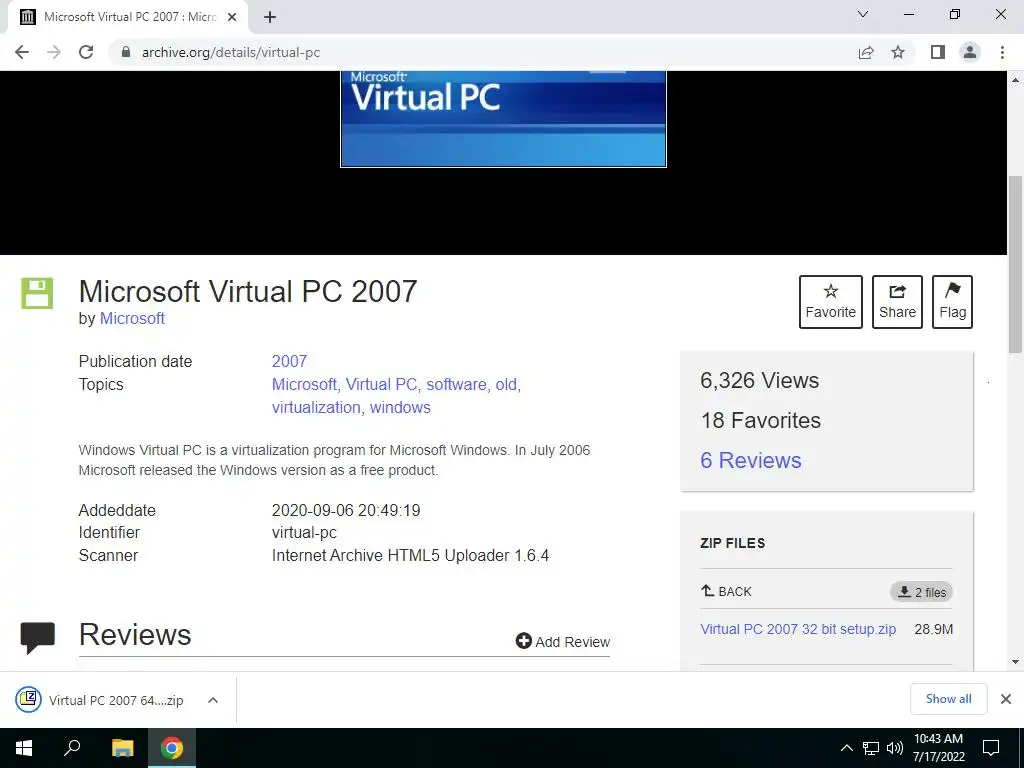Click page scrollbar up arrow
The image size is (1024, 768).
pos(1016,80)
